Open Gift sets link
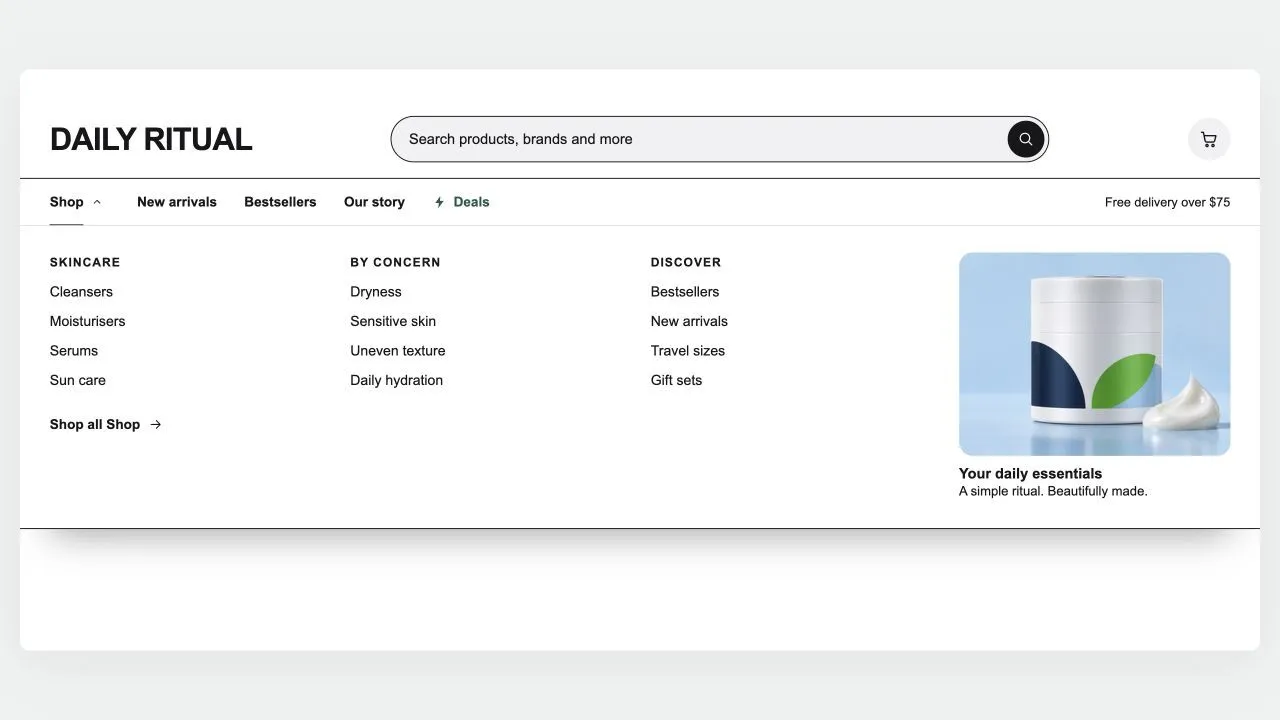This screenshot has height=720, width=1280. click(677, 380)
